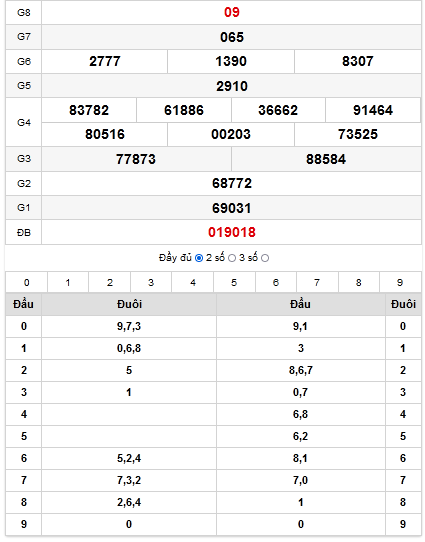Screen dimensions: 425x542
Task: Filter results by digit 8
Action: 359,282
